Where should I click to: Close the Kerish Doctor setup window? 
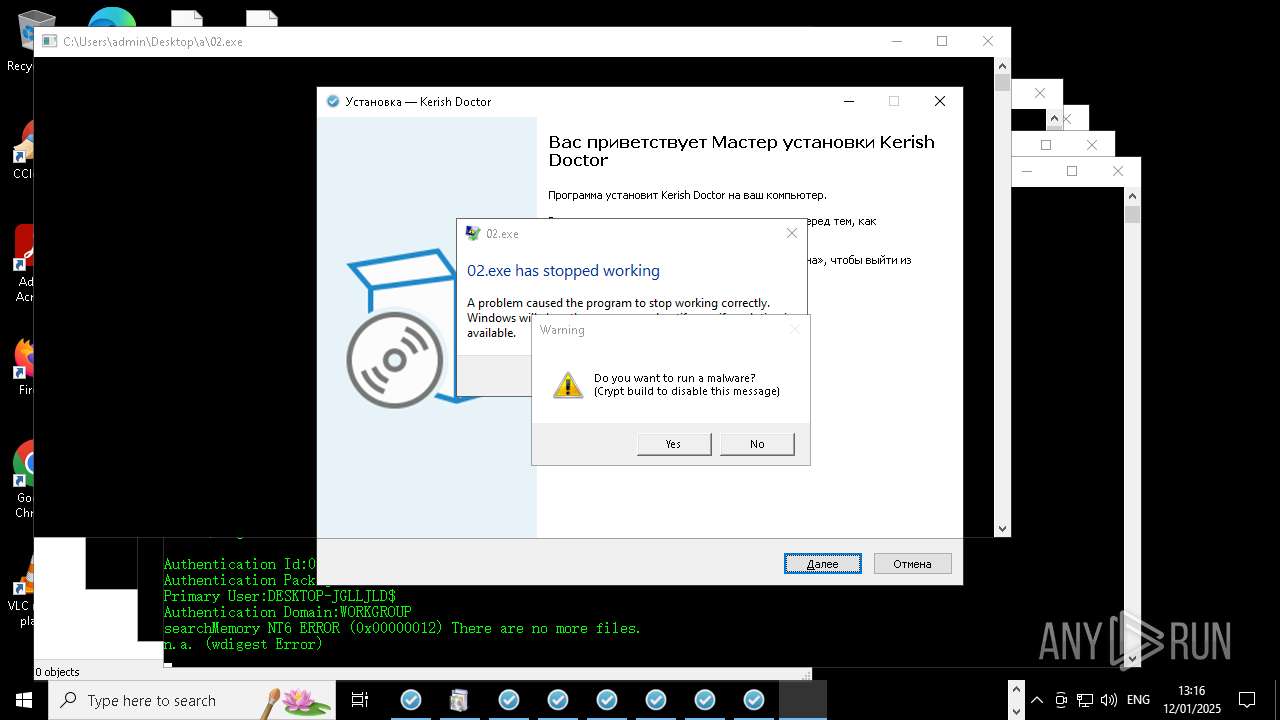pos(939,101)
